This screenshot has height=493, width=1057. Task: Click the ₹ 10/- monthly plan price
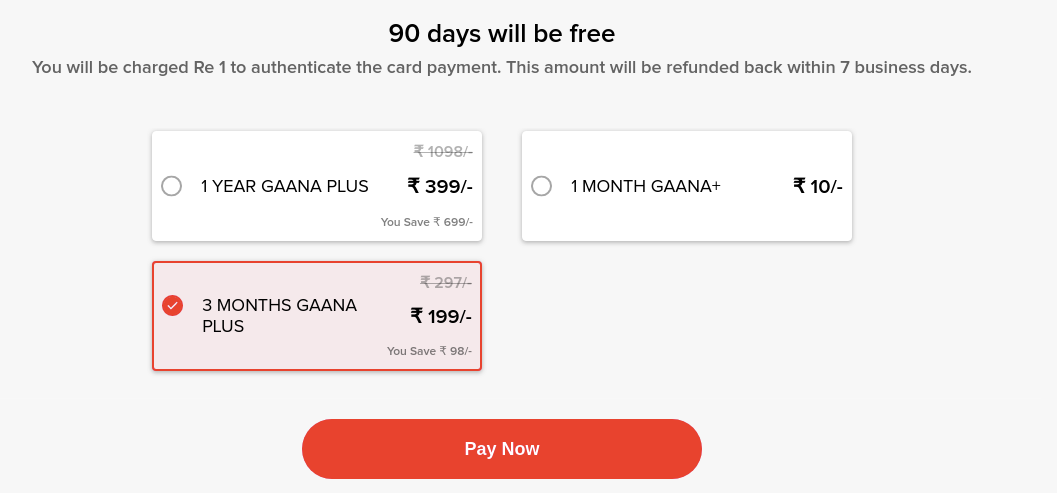tap(818, 186)
